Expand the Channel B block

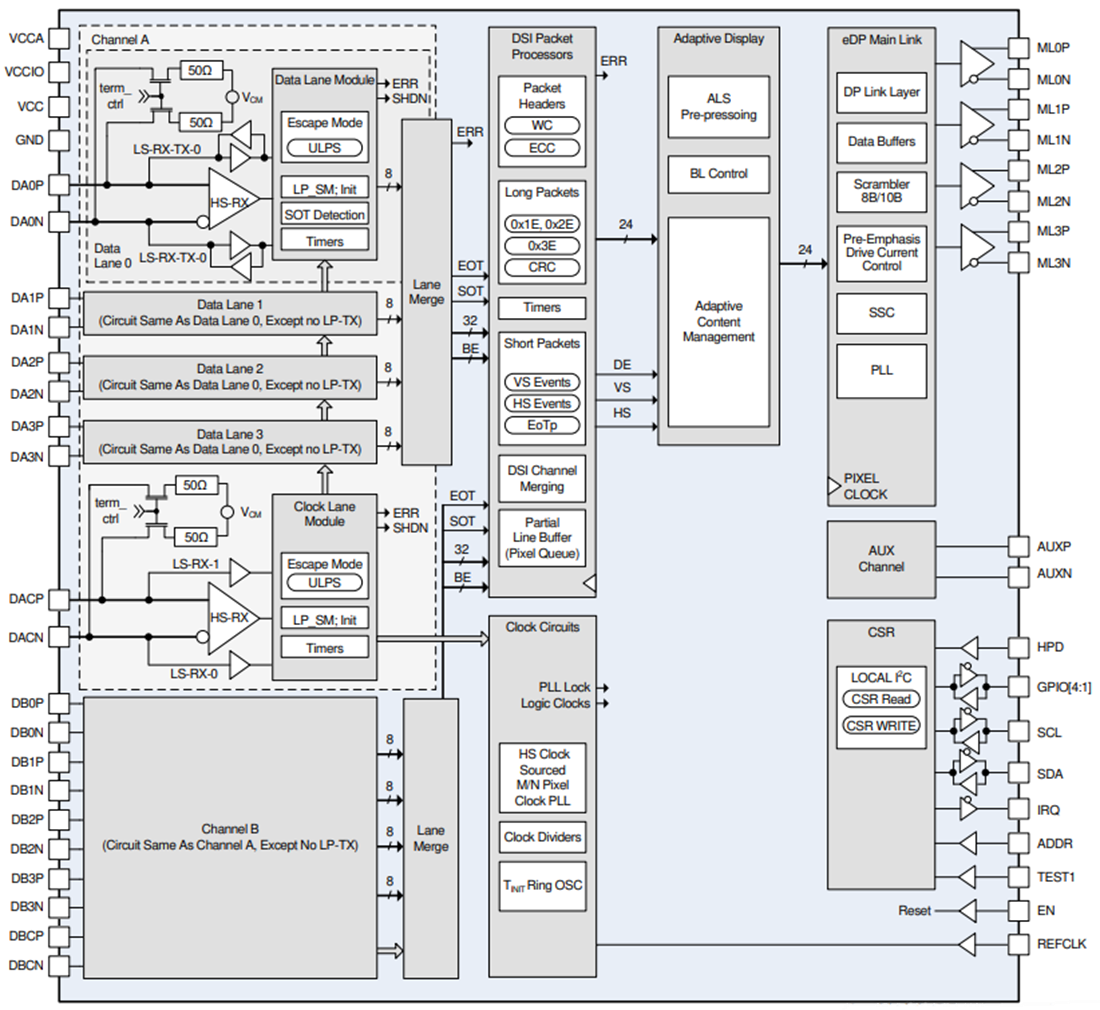tap(230, 837)
